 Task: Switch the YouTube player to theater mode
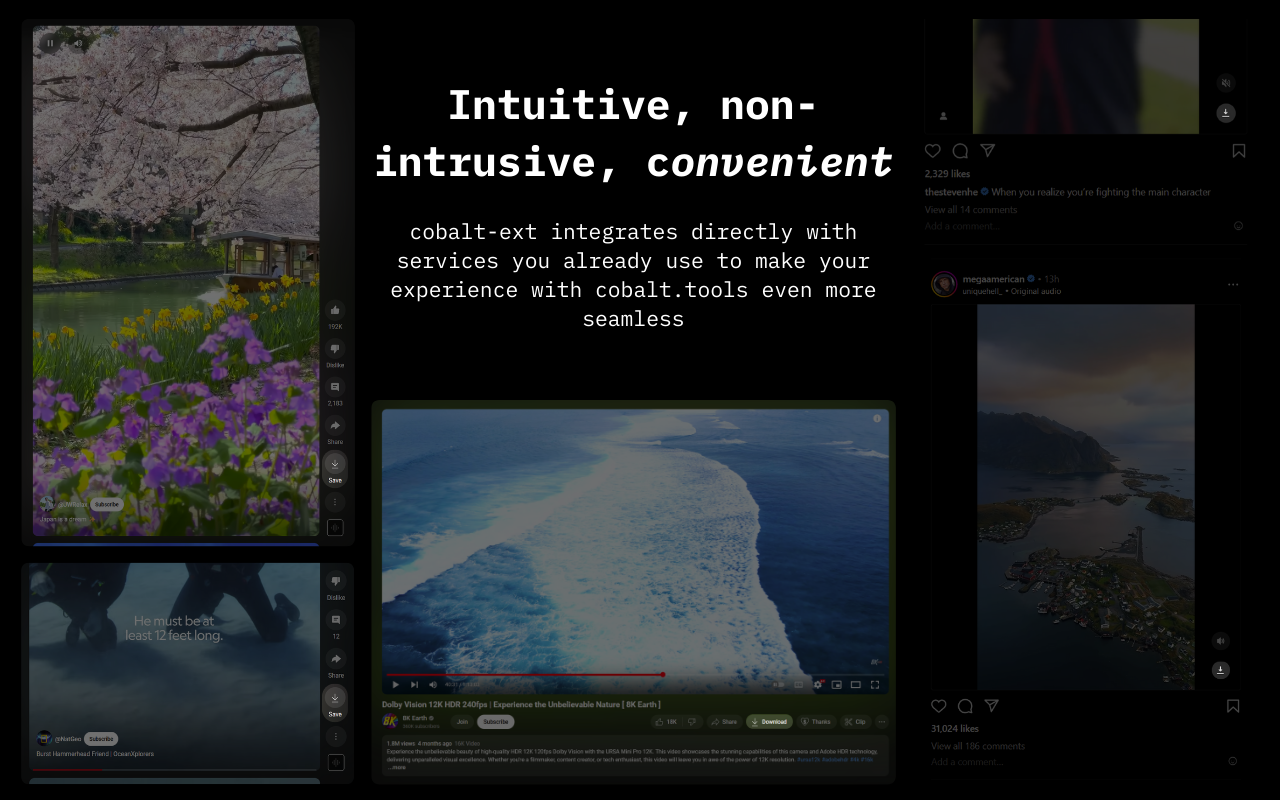[x=855, y=685]
